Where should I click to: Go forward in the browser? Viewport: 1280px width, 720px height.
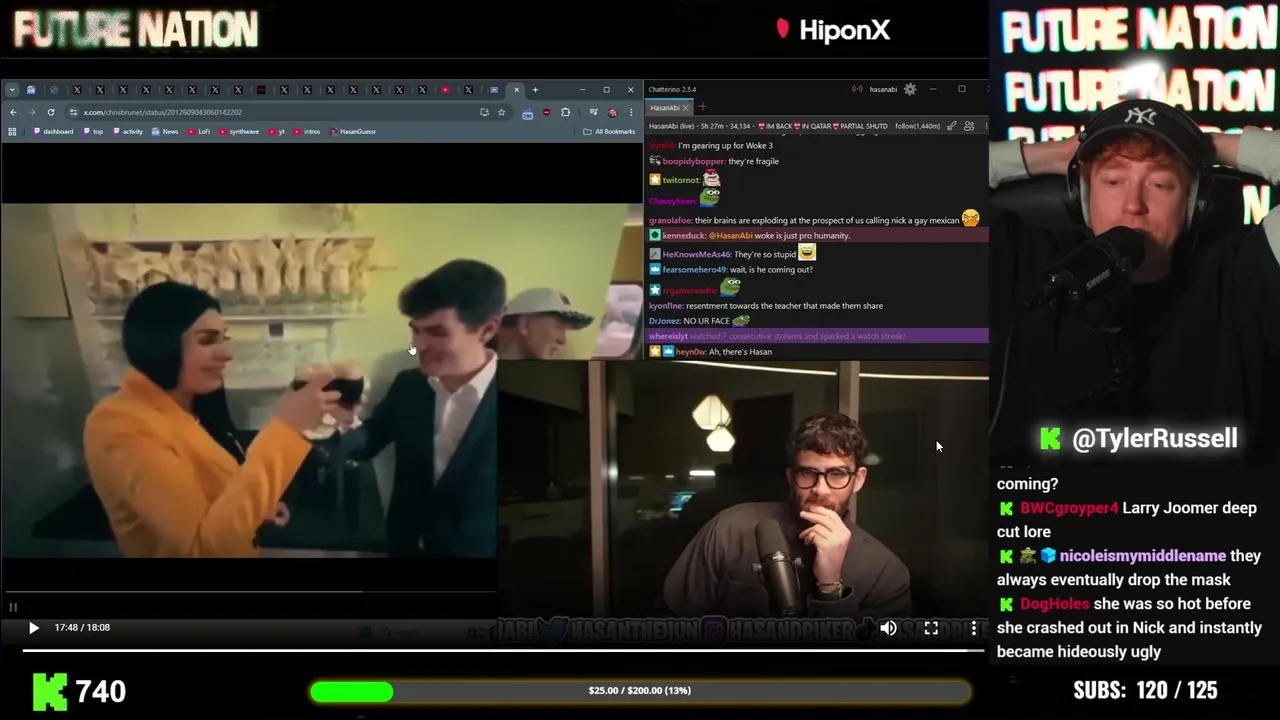pos(32,112)
